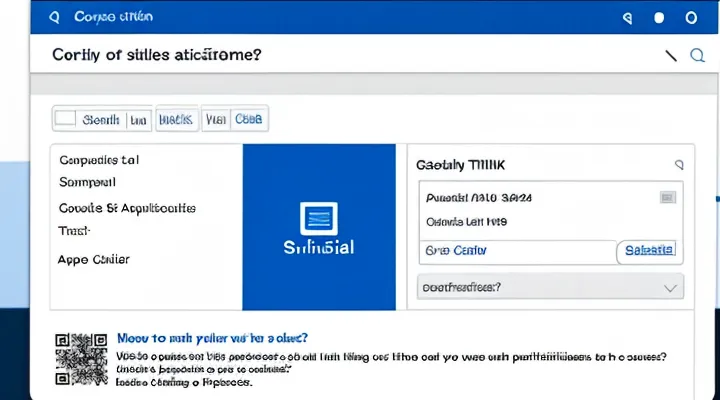Click the blue outlined button beside the input field
Image resolution: width=720 pixels, height=400 pixels.
pyautogui.click(x=647, y=250)
